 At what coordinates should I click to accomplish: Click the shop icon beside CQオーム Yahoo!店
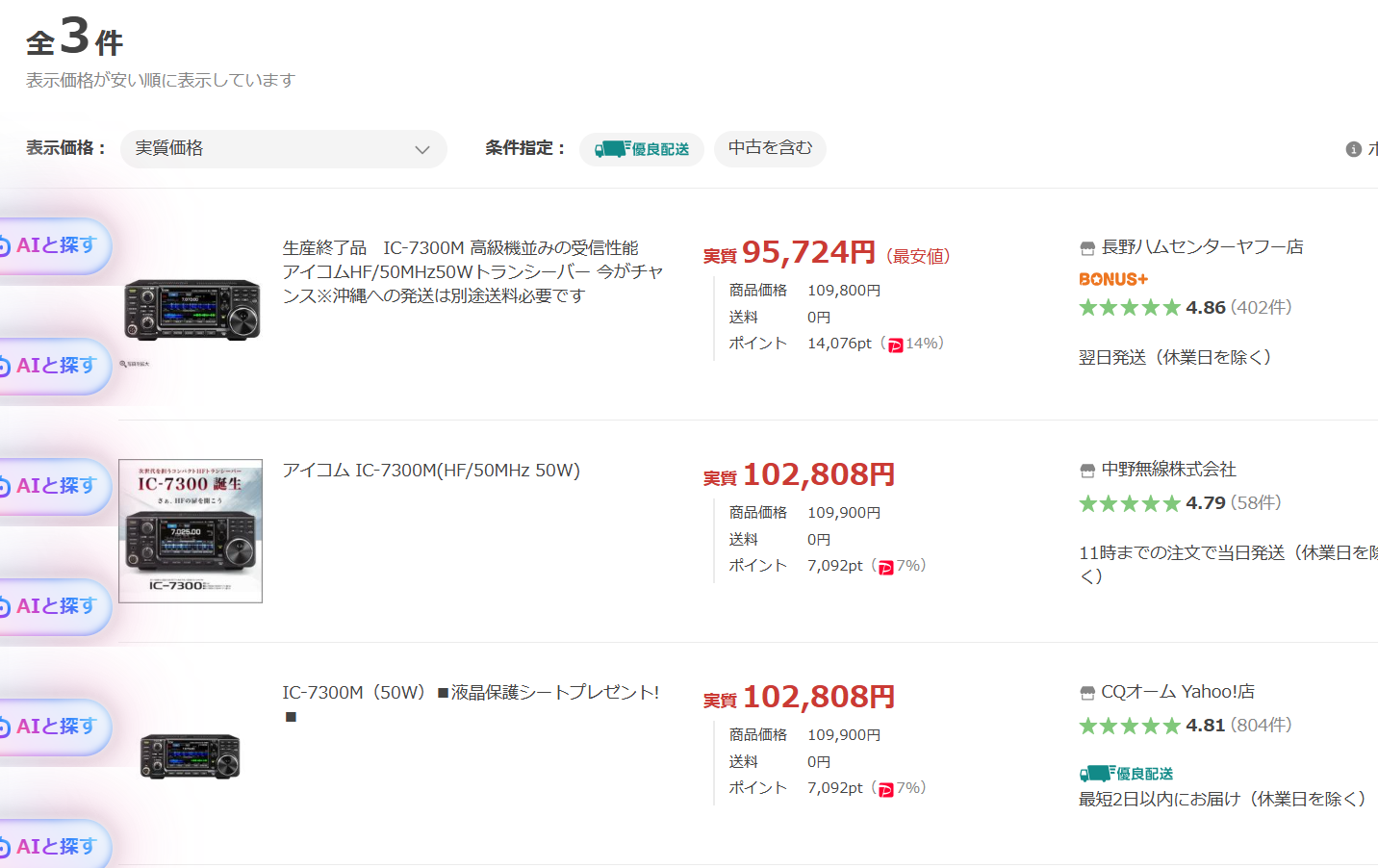(1087, 693)
